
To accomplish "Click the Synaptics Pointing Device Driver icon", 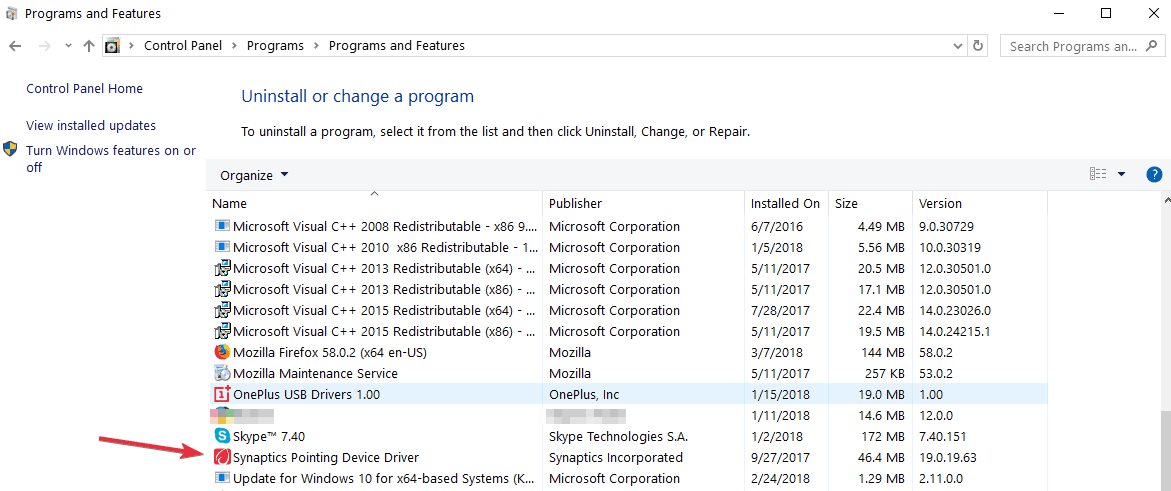I will (222, 457).
